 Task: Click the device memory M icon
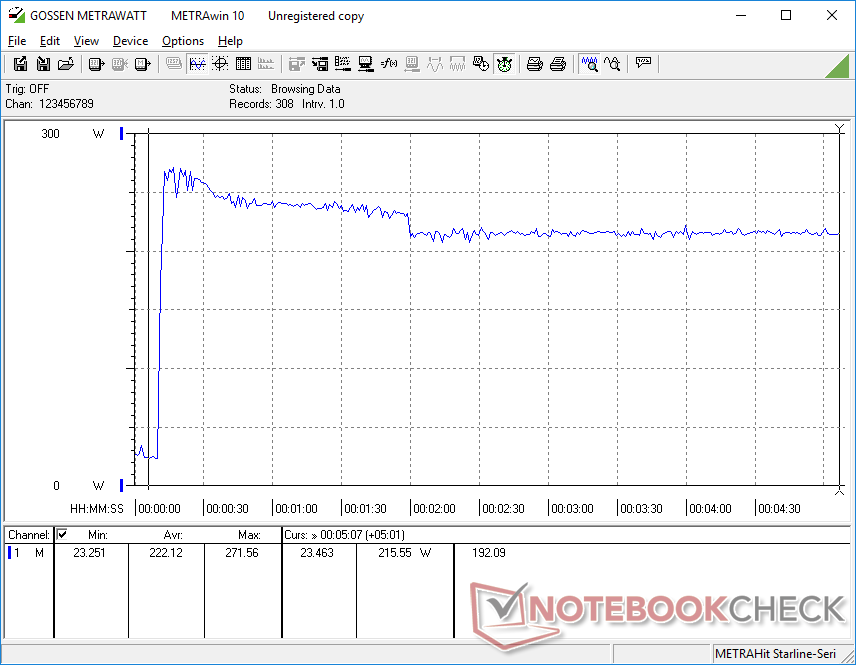pos(142,64)
